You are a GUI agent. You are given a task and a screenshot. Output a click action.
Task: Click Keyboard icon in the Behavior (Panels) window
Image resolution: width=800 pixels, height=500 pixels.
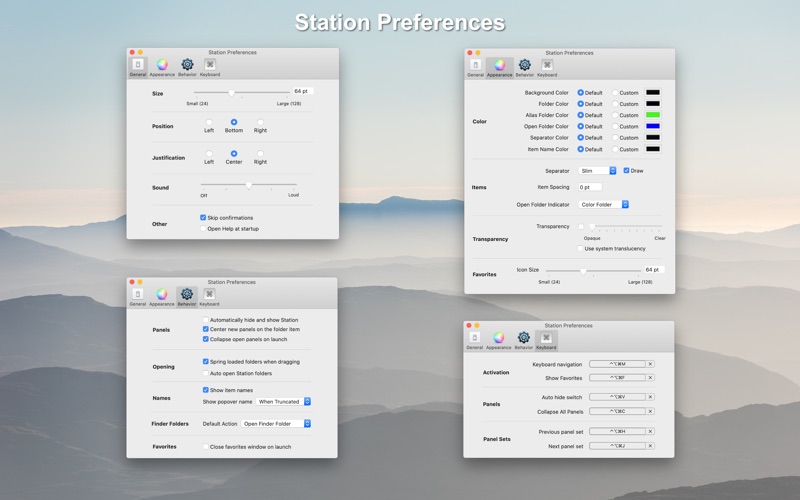(x=209, y=294)
